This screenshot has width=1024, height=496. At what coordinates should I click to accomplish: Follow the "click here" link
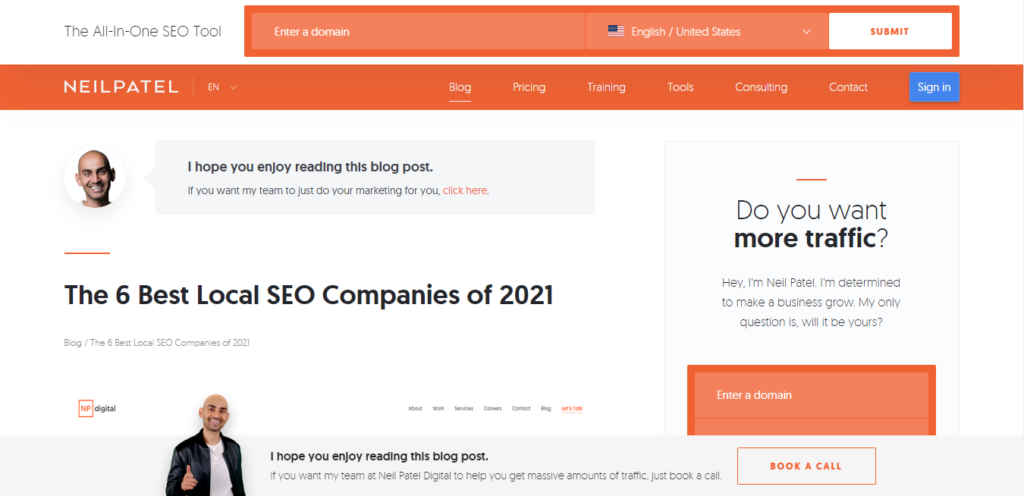[x=465, y=190]
